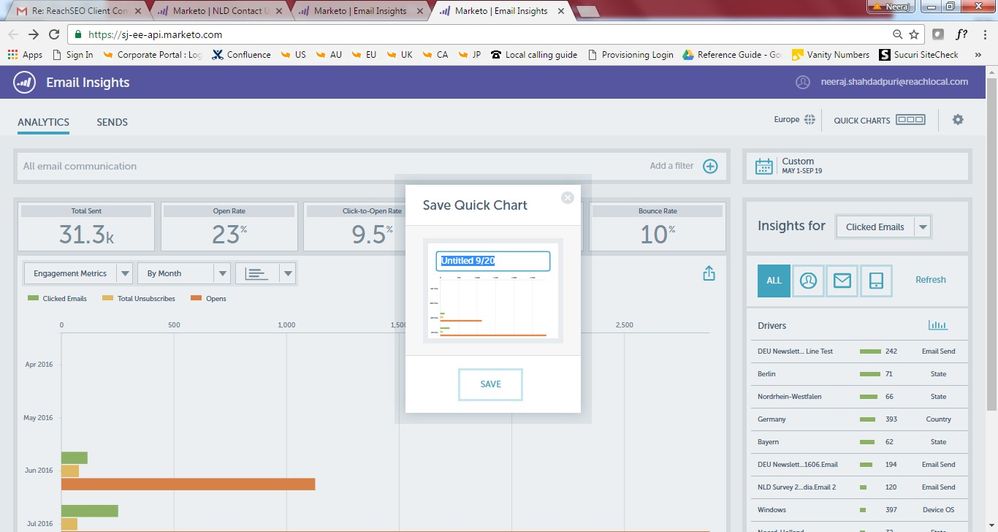Switch to the SENDS tab
998x532 pixels.
coord(112,122)
